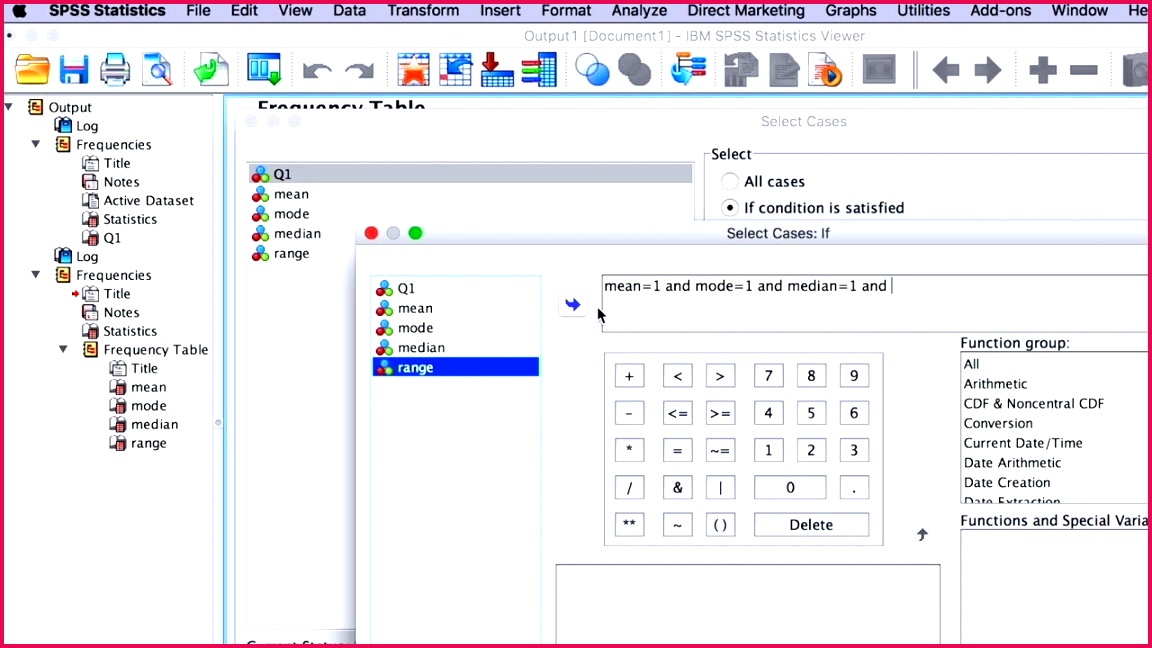The height and width of the screenshot is (648, 1152).
Task: Click the less-than-or-equal operator button
Action: pos(677,413)
